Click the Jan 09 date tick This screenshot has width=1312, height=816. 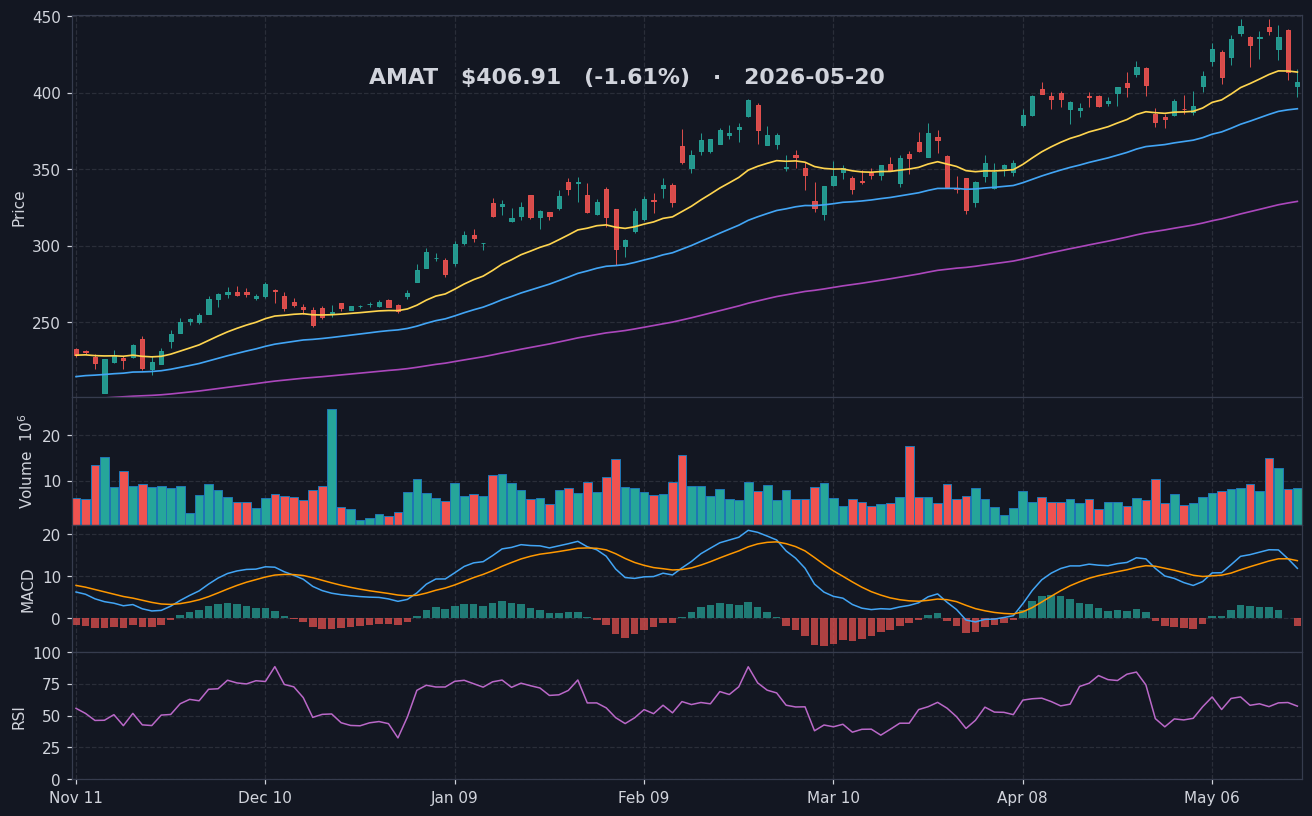tap(455, 798)
